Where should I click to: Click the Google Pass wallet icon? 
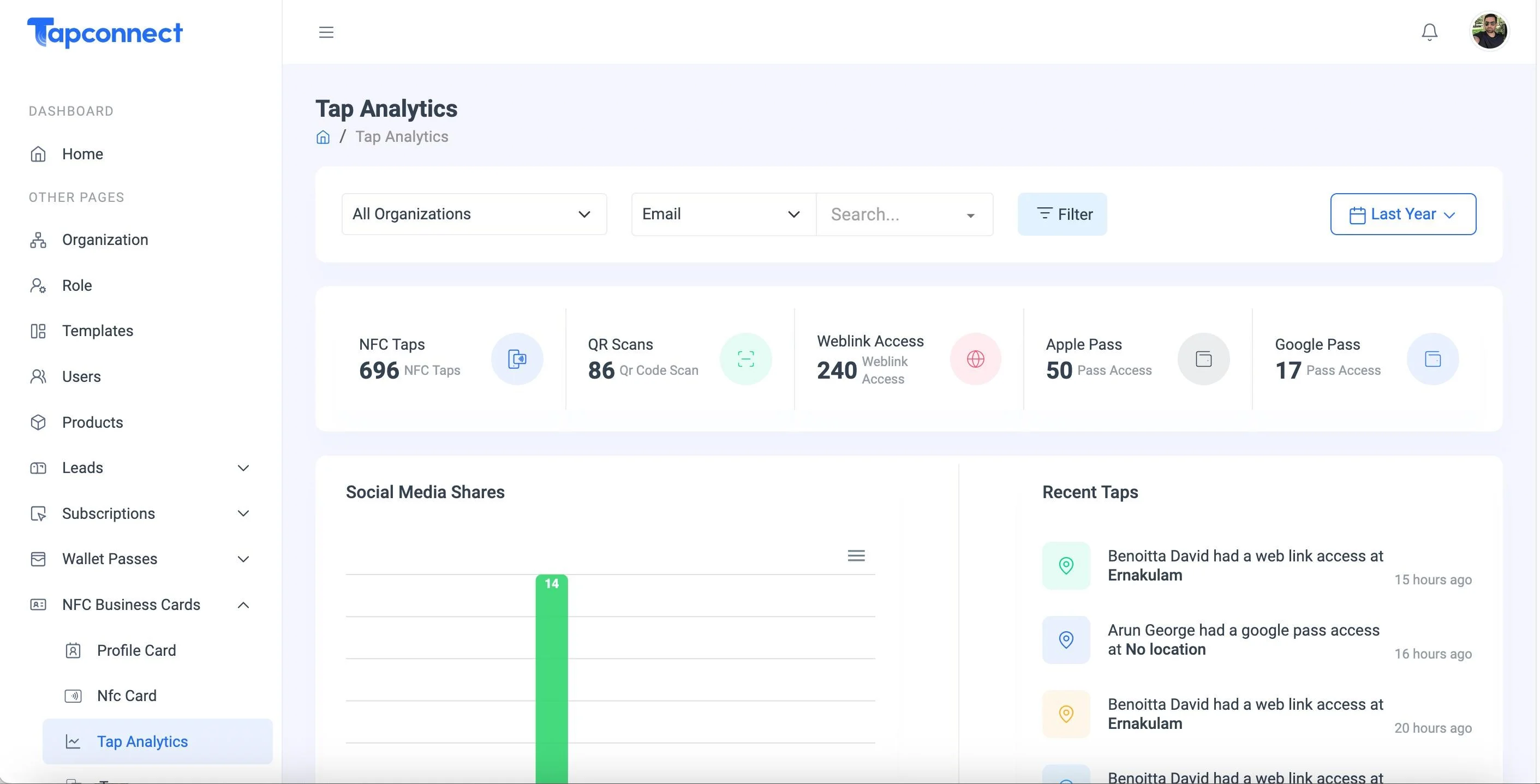point(1433,359)
